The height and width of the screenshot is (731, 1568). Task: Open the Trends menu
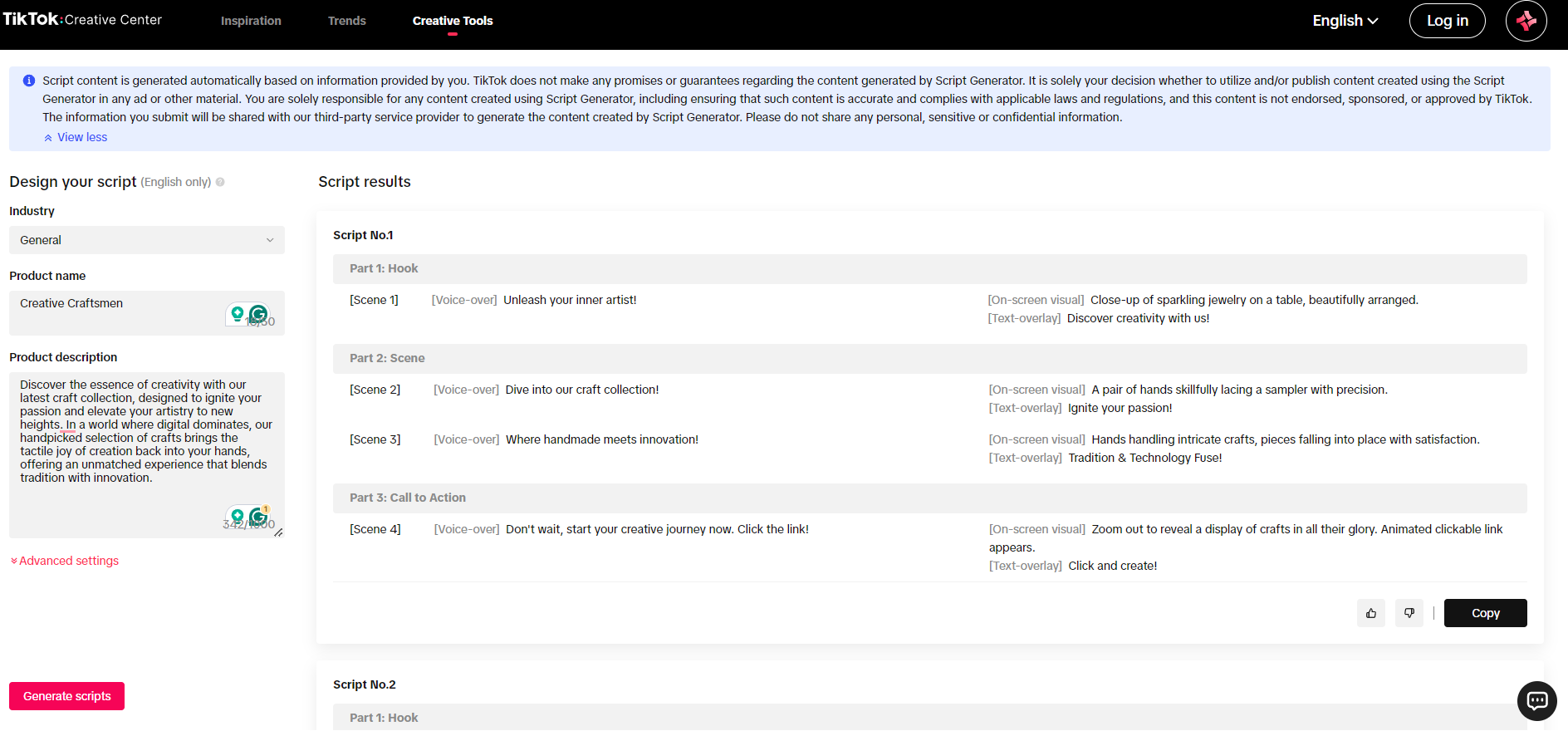[x=346, y=21]
